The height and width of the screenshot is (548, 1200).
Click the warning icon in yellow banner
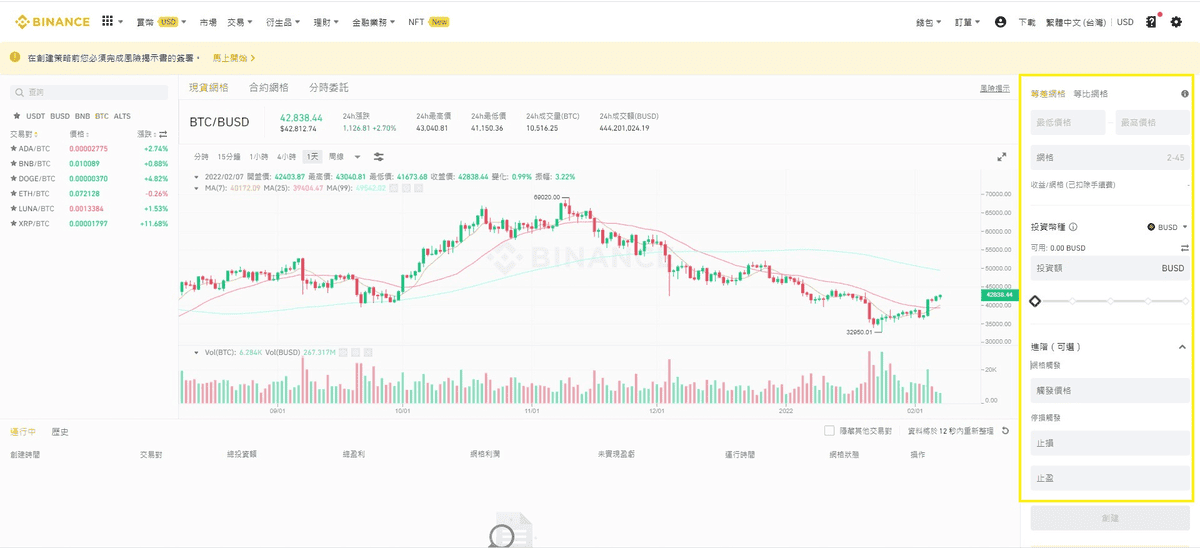point(15,58)
